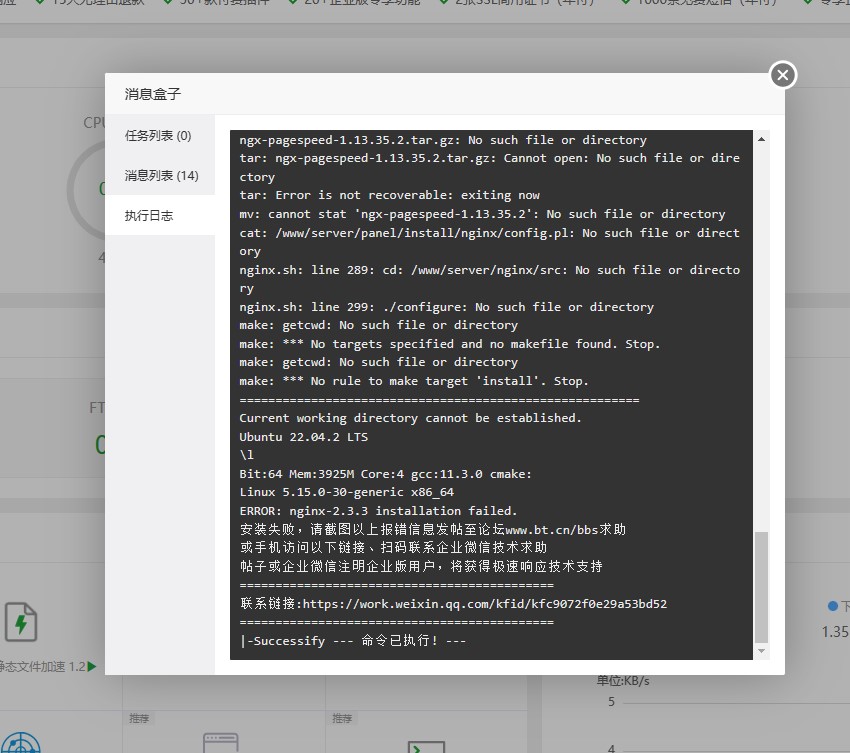Click the 'nginx.sh: line 299: ./configure' line
This screenshot has width=850, height=753.
click(x=446, y=307)
